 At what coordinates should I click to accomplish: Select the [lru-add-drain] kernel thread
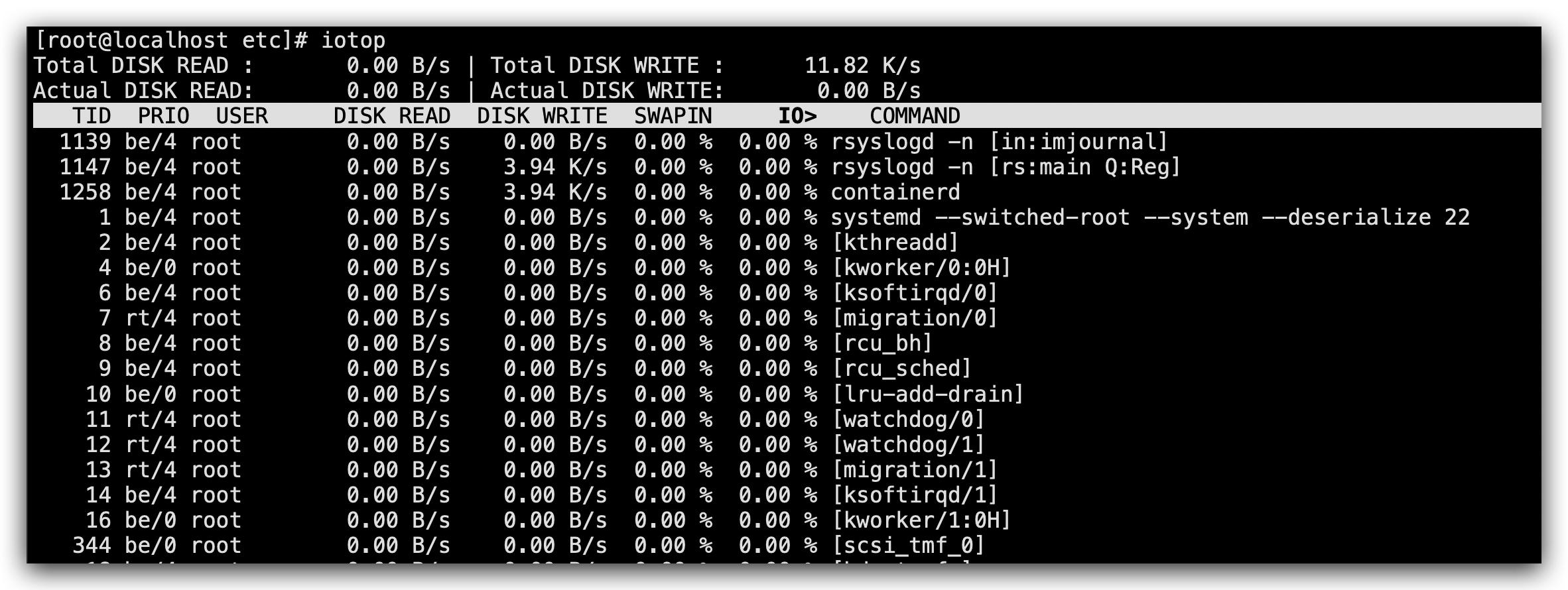click(927, 394)
